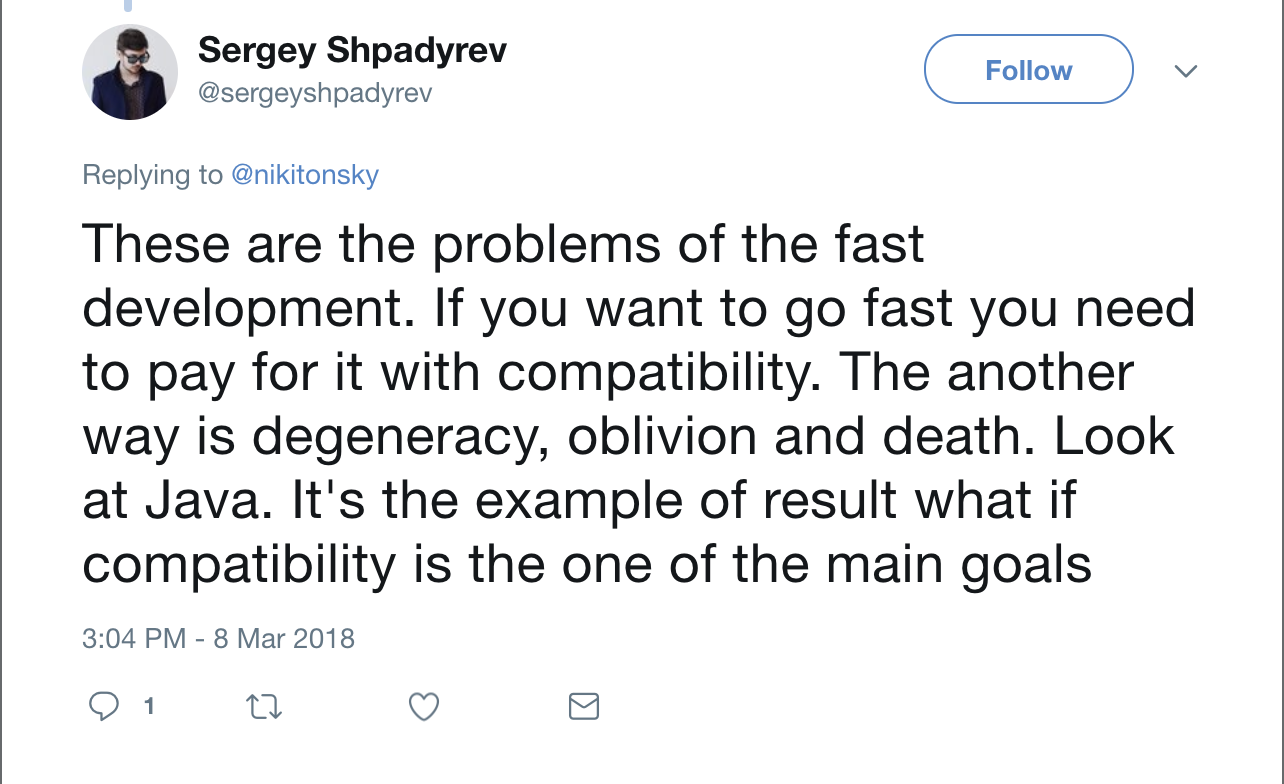
Task: Like the tweet with the heart icon
Action: click(424, 707)
